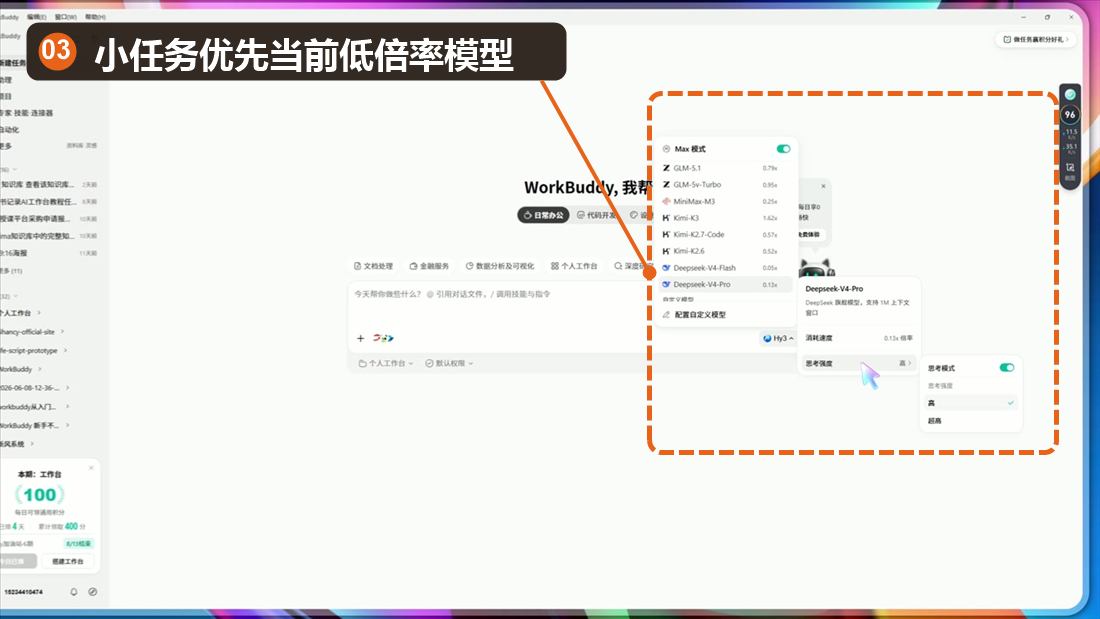This screenshot has height=619, width=1100.
Task: Open the 默认权限 dropdown
Action: tap(449, 364)
